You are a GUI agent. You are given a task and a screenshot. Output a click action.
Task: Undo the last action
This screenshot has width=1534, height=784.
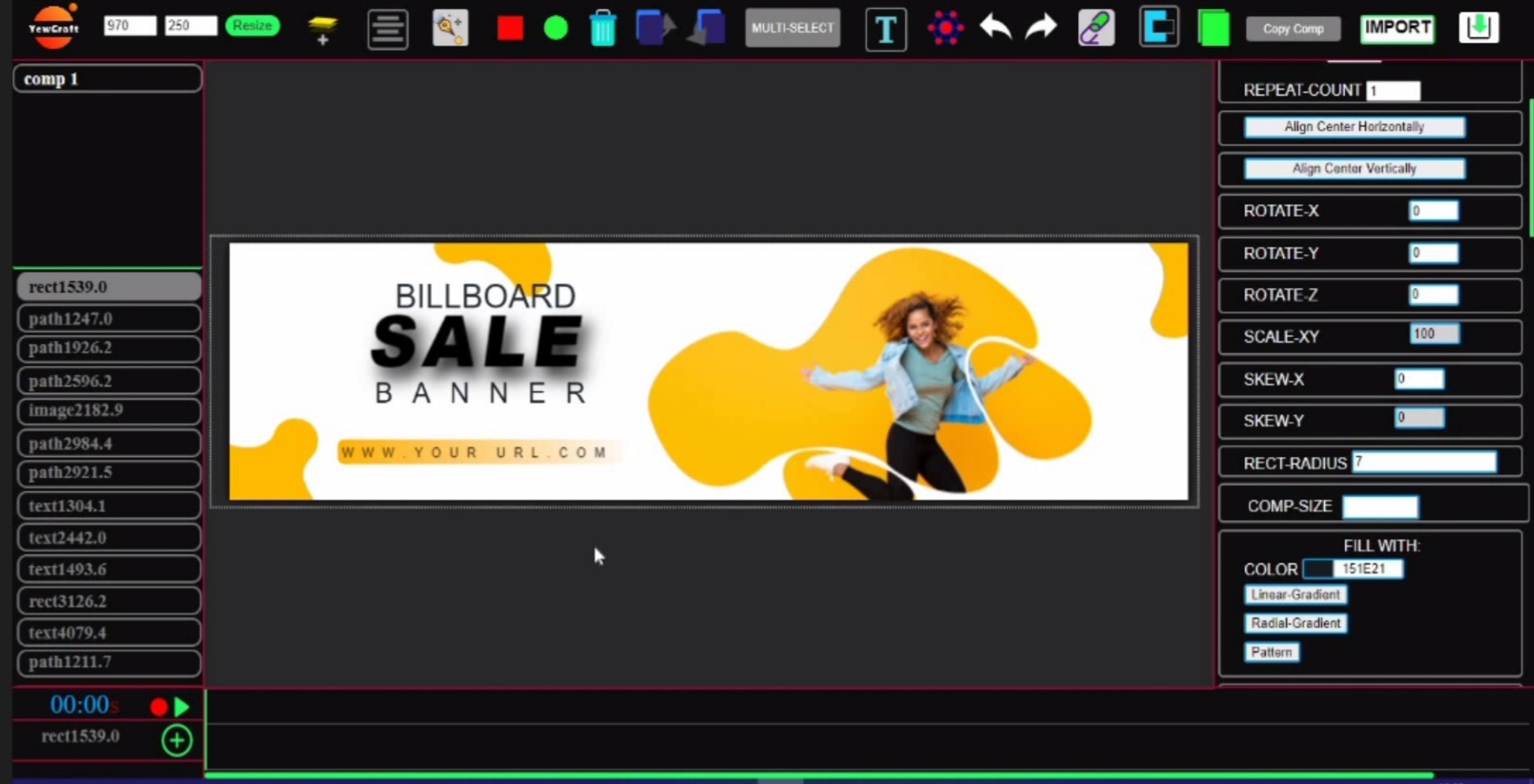(994, 27)
